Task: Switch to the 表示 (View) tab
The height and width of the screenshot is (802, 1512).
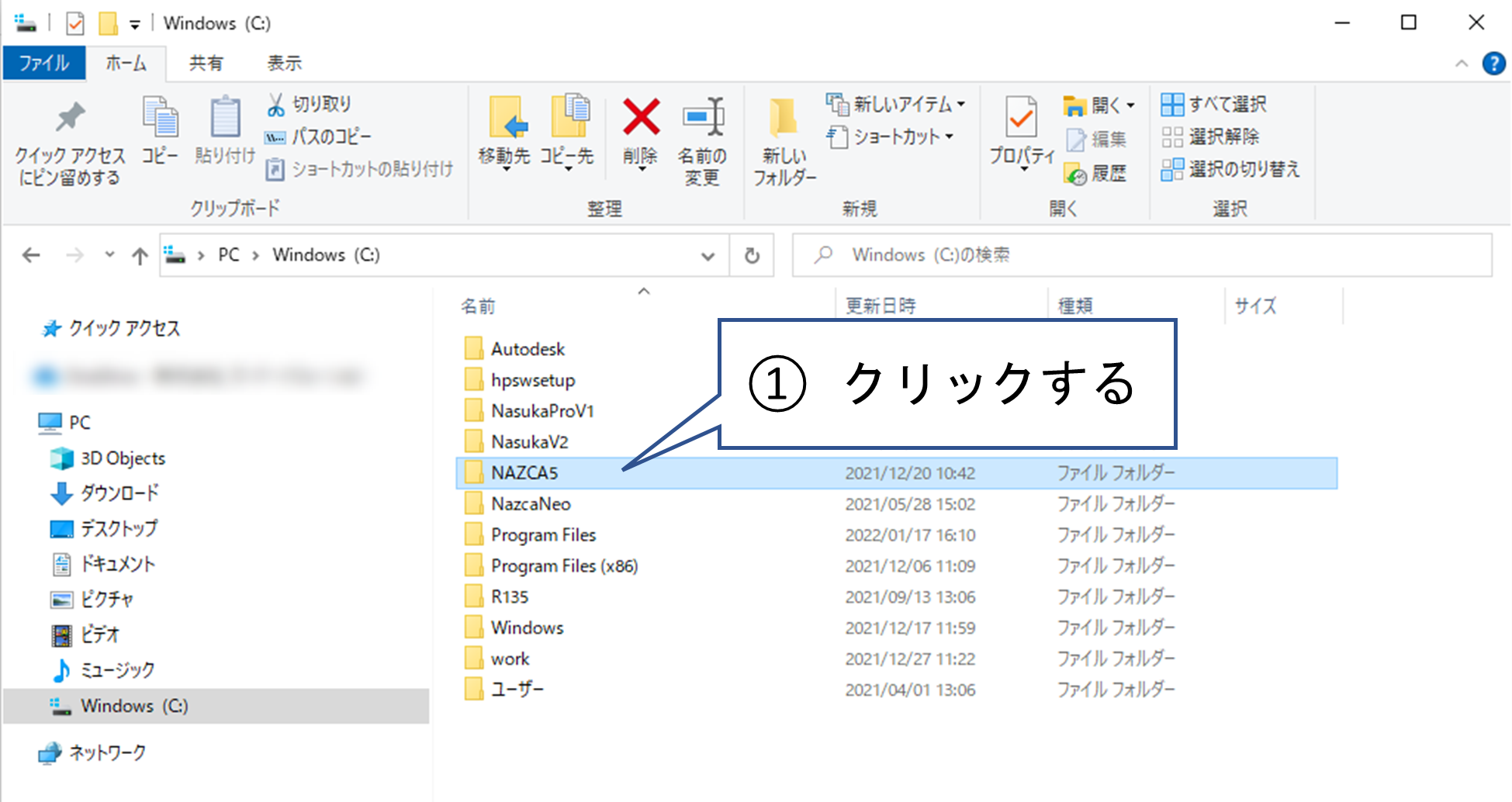Action: coord(284,63)
